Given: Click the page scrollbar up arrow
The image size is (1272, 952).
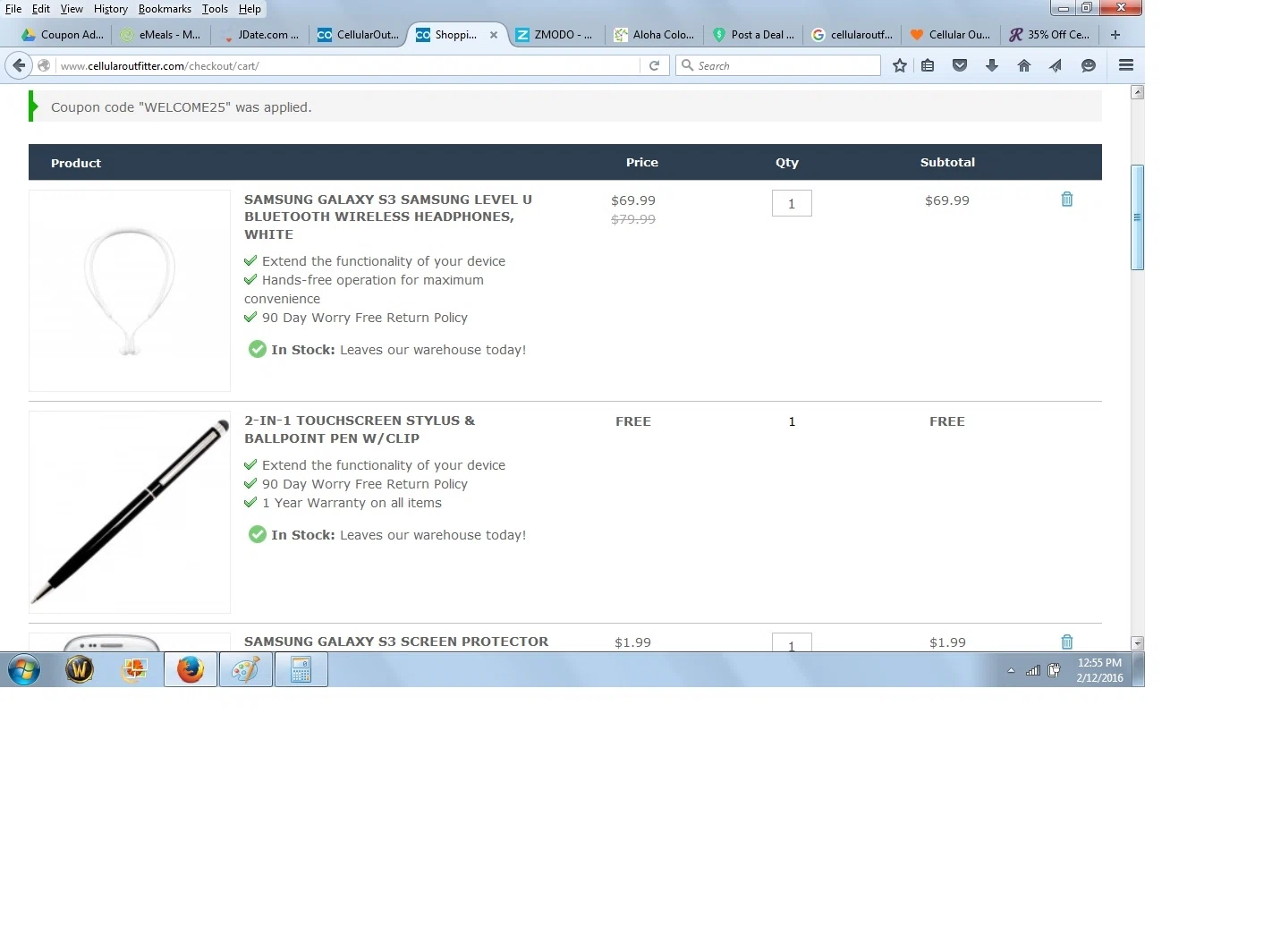Looking at the screenshot, I should click(1137, 92).
